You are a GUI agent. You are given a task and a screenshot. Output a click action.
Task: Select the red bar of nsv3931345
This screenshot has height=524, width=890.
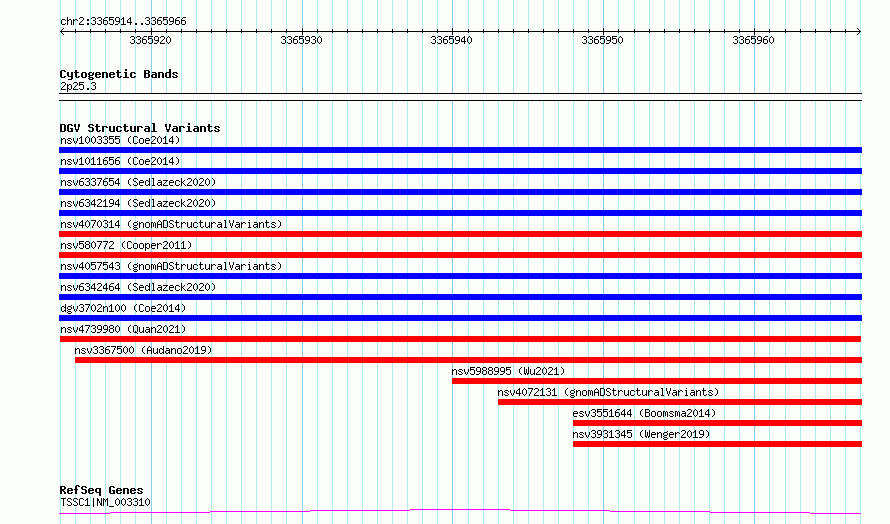pos(717,444)
